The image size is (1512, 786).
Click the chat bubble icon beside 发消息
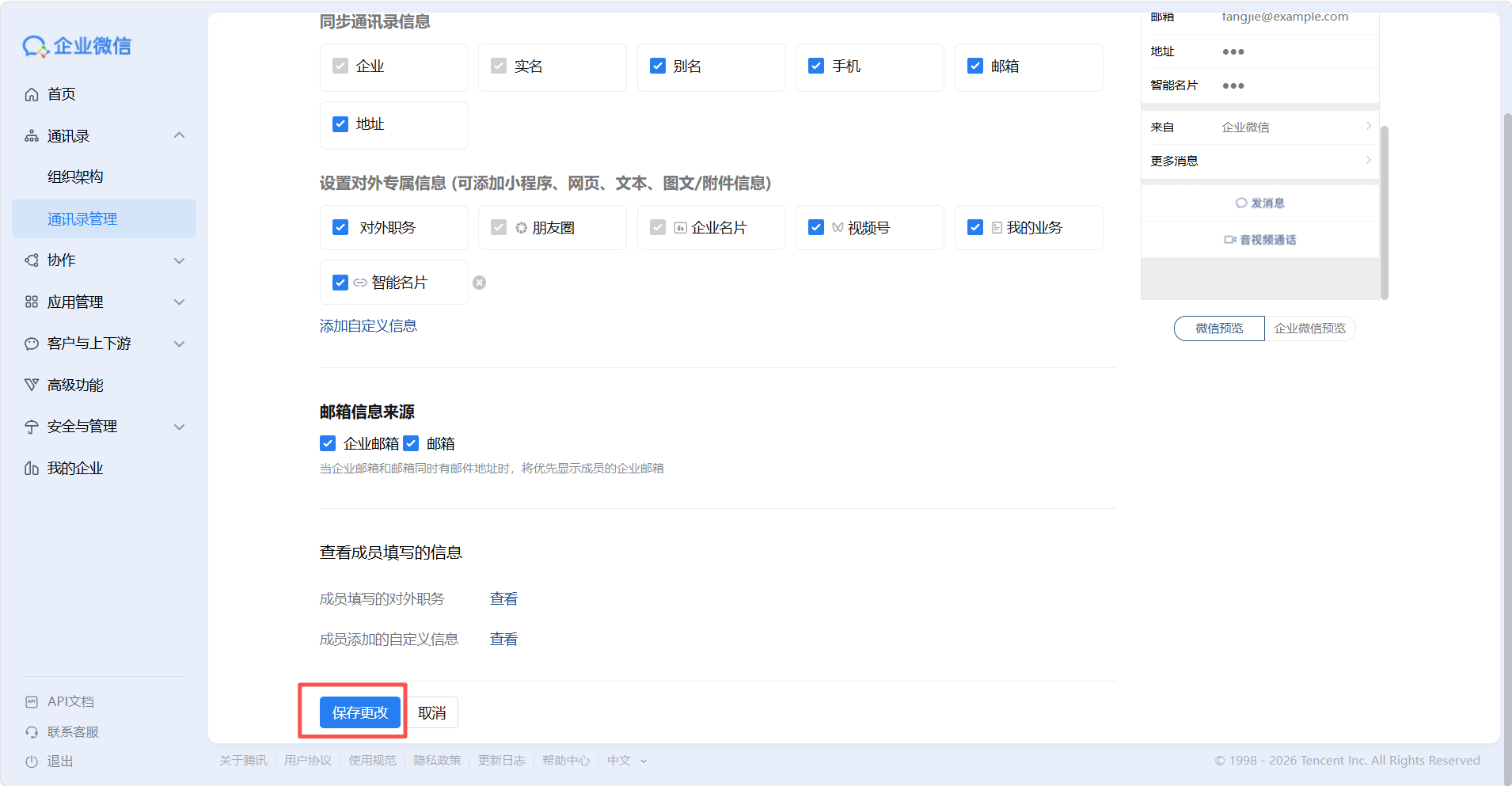point(1241,203)
